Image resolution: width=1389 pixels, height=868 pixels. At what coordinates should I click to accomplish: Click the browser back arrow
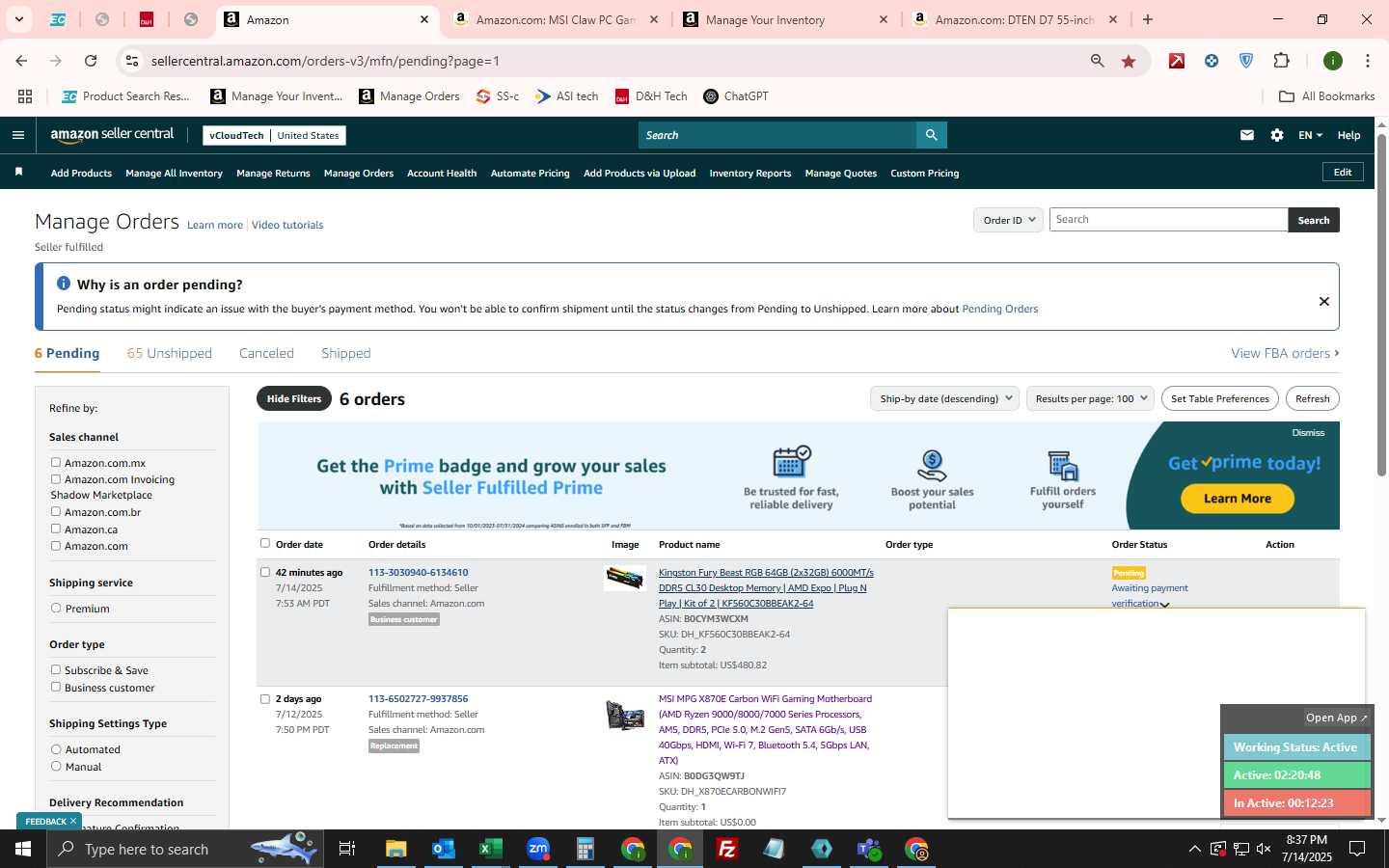coord(21,61)
